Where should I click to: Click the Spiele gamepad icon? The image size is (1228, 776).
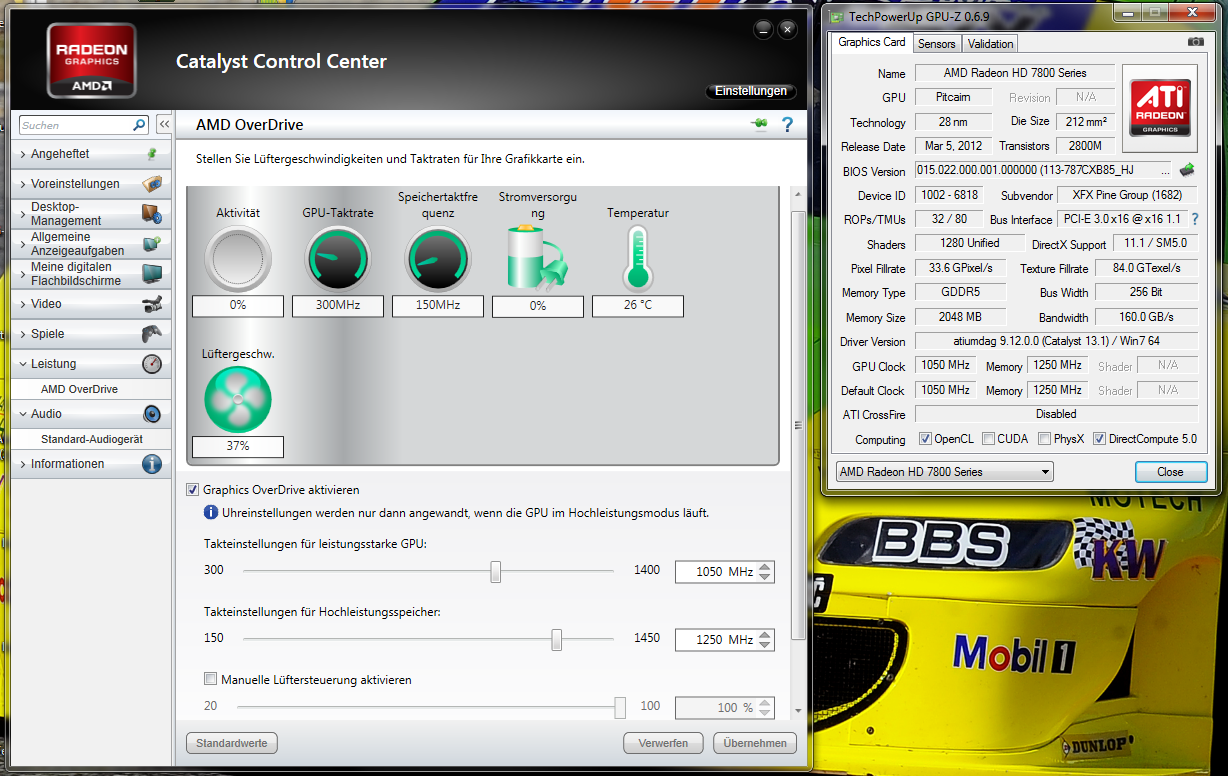(x=151, y=334)
